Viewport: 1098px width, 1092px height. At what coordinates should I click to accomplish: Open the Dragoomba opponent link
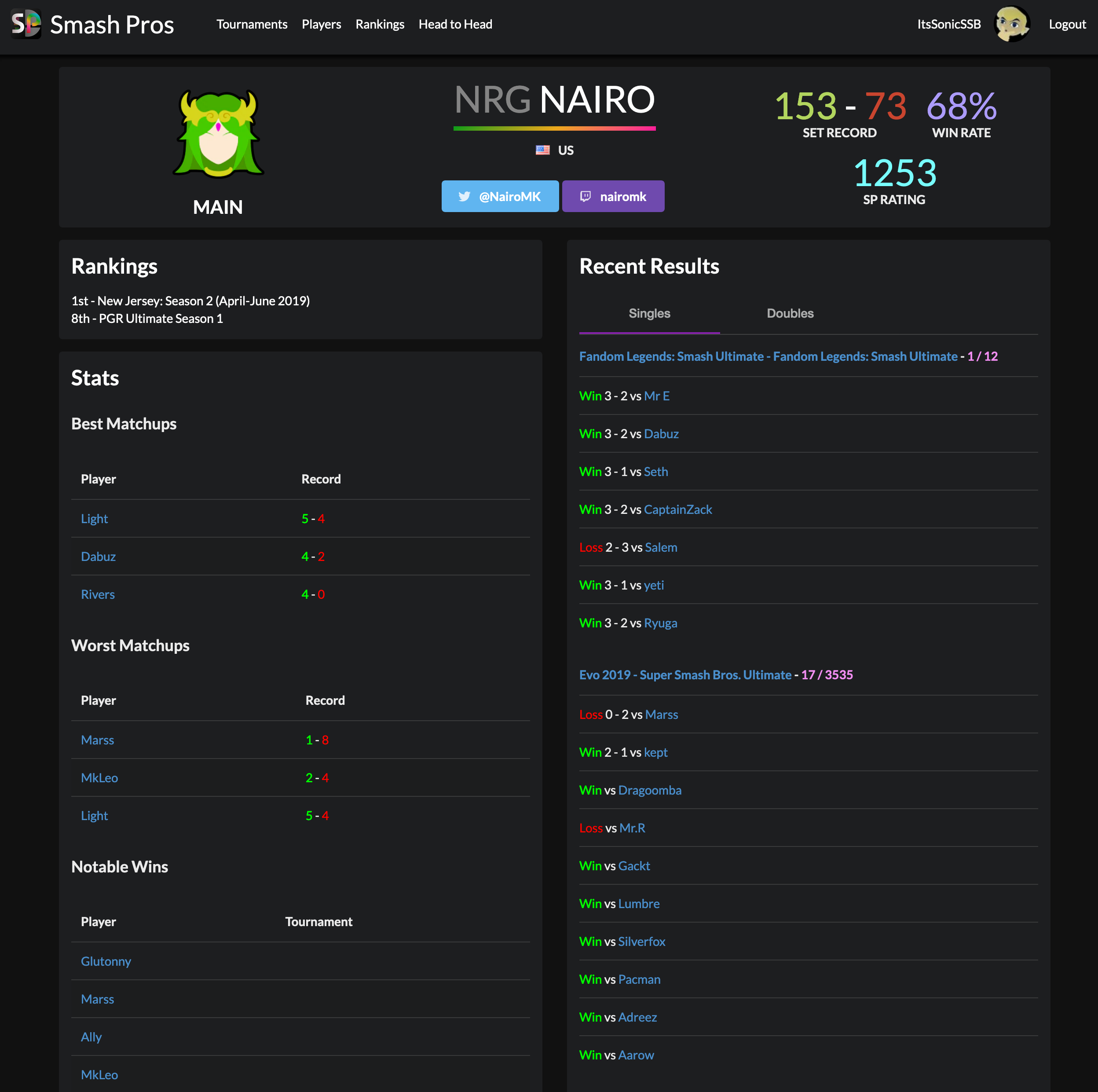pyautogui.click(x=650, y=790)
